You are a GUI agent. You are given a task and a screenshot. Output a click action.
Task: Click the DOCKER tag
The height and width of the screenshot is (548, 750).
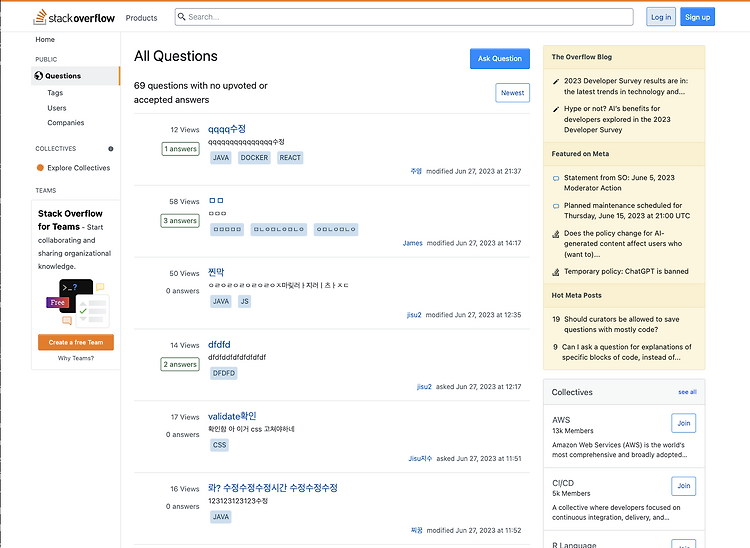click(254, 158)
